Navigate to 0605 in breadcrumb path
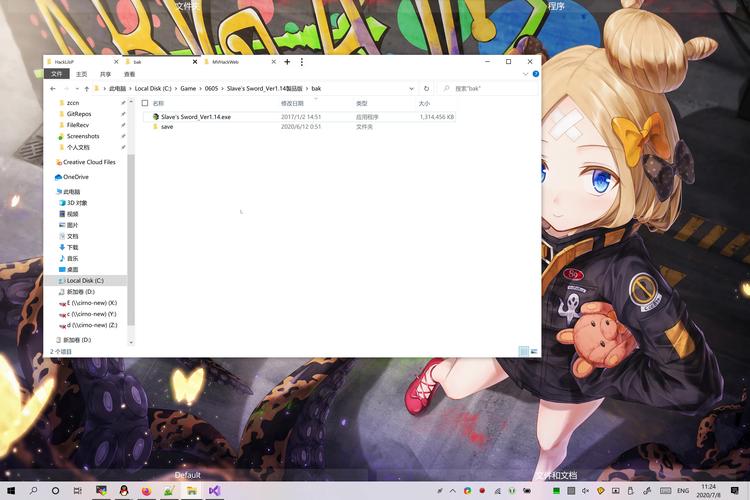This screenshot has width=750, height=500. 211,89
